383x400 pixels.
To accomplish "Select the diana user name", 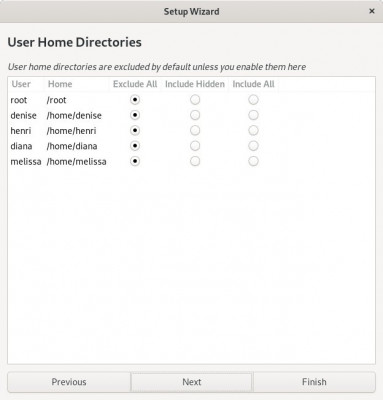I will [x=21, y=146].
